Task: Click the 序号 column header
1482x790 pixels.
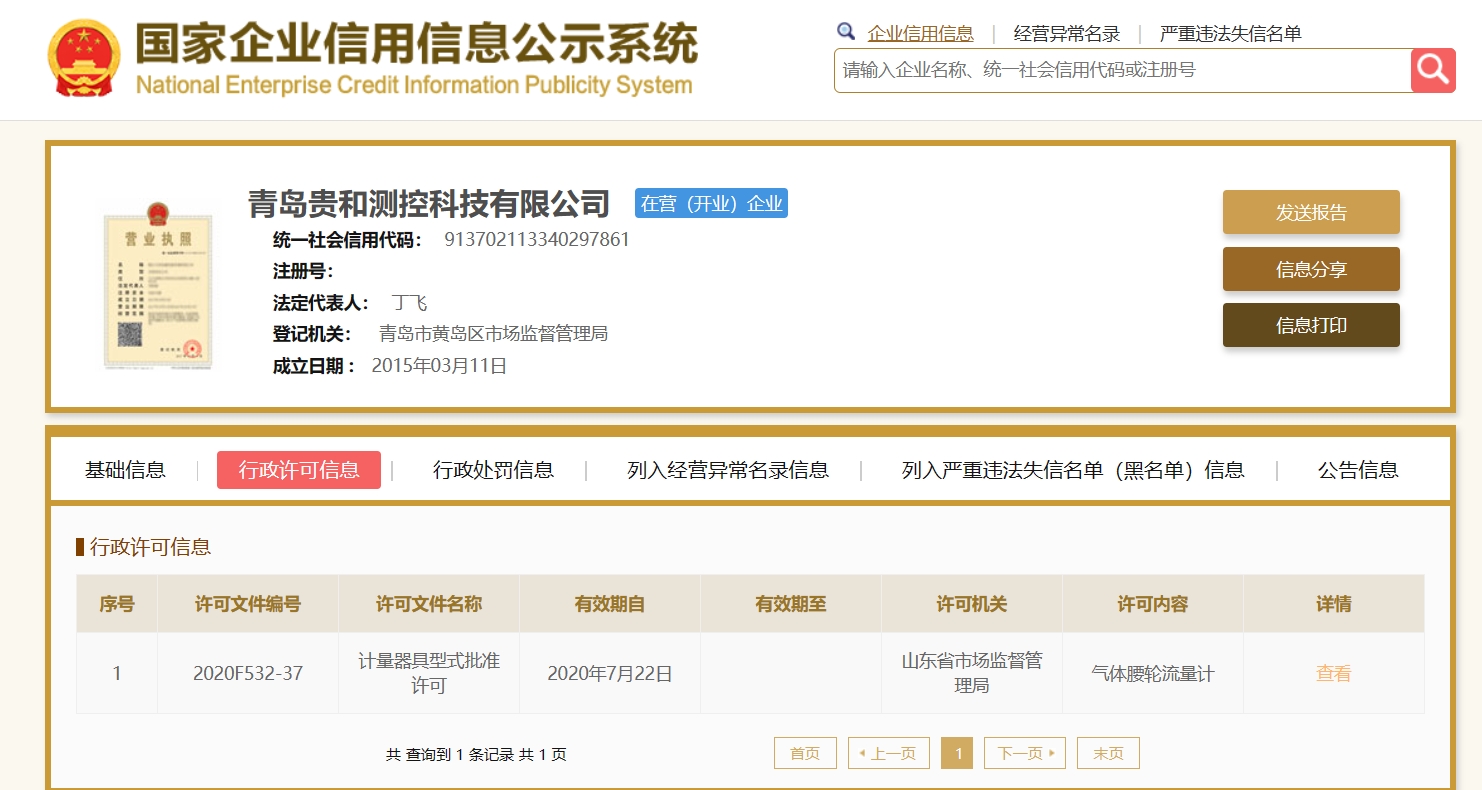Action: [x=117, y=604]
